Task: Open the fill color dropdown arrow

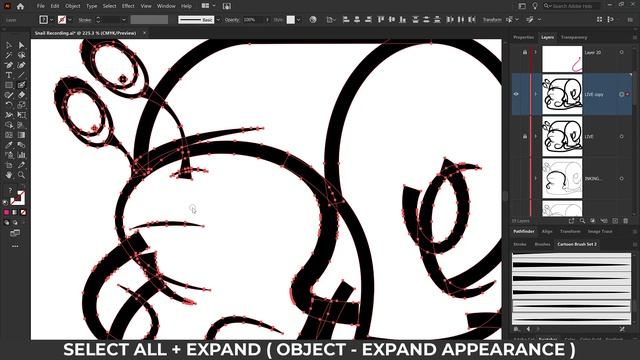Action: 51,20
